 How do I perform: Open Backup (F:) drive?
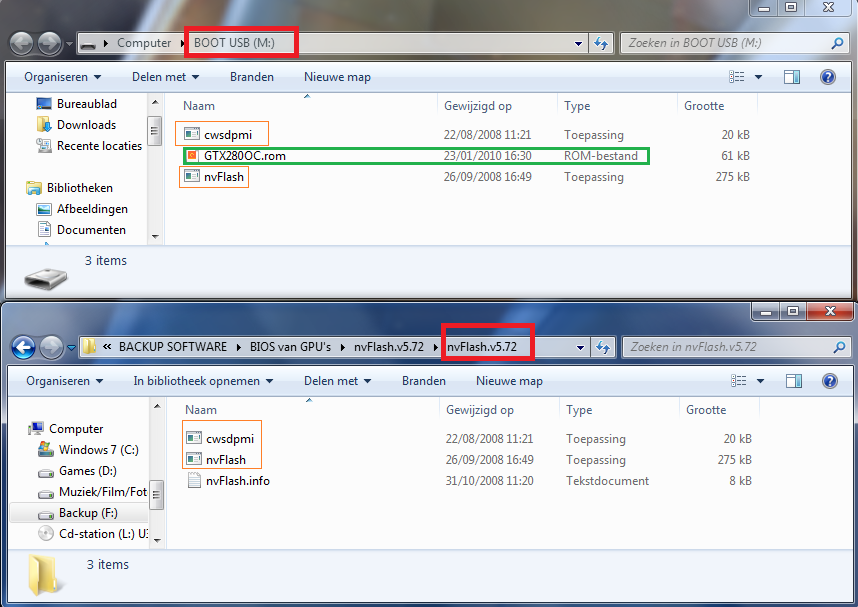pyautogui.click(x=78, y=513)
